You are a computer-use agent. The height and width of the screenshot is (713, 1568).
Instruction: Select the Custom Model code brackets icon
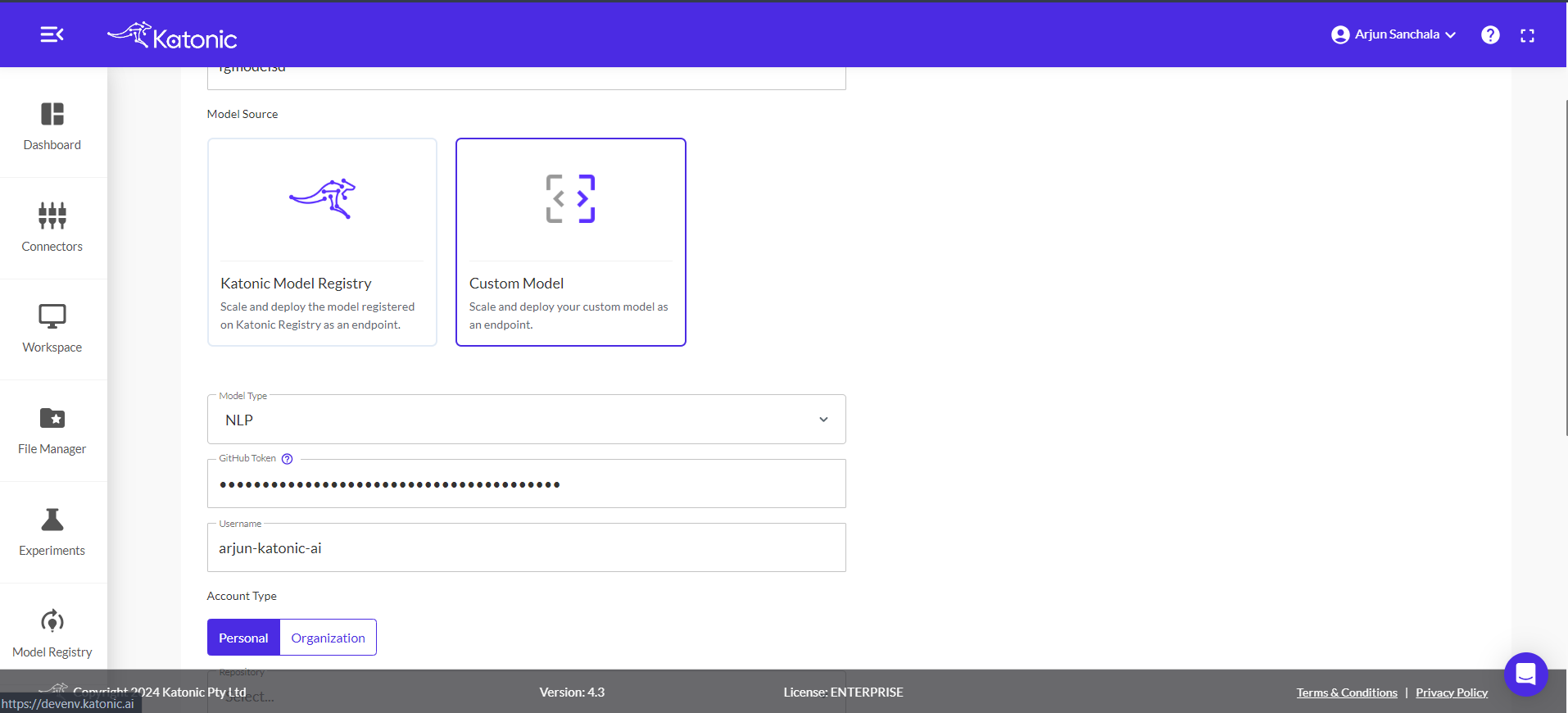pos(571,198)
